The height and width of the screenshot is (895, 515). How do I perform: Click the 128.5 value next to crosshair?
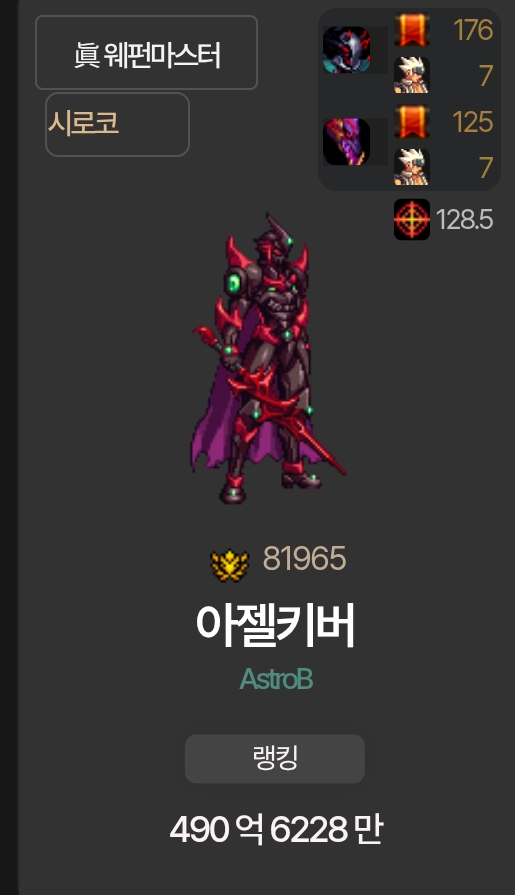pyautogui.click(x=465, y=220)
